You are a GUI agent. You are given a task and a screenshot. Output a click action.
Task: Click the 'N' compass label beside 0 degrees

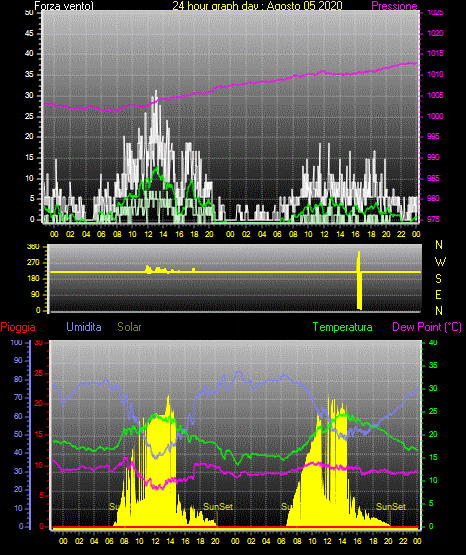click(439, 311)
